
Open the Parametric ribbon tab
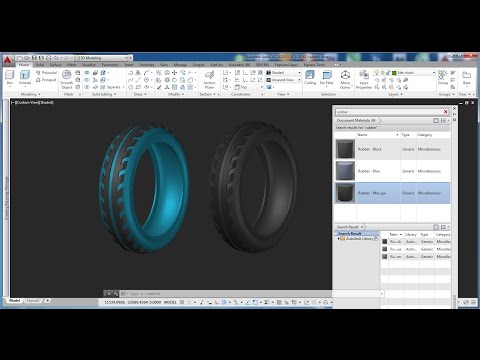click(x=110, y=65)
